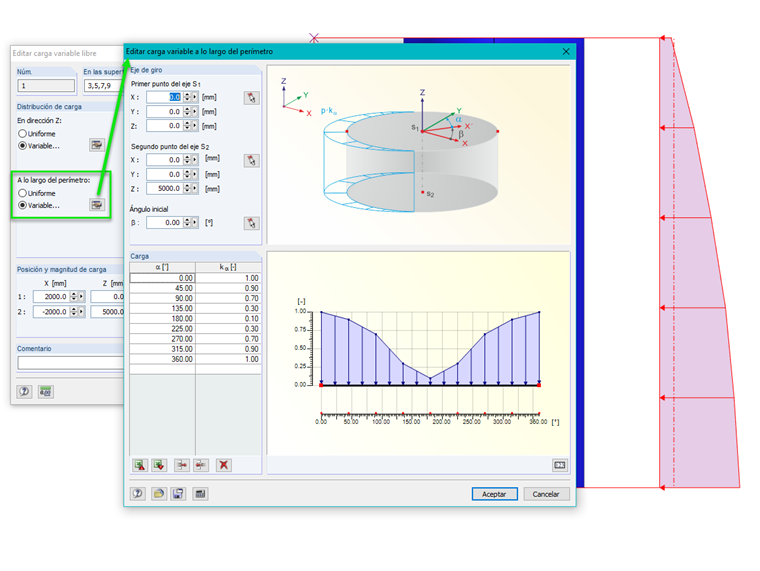Click Cancelar button

(546, 494)
